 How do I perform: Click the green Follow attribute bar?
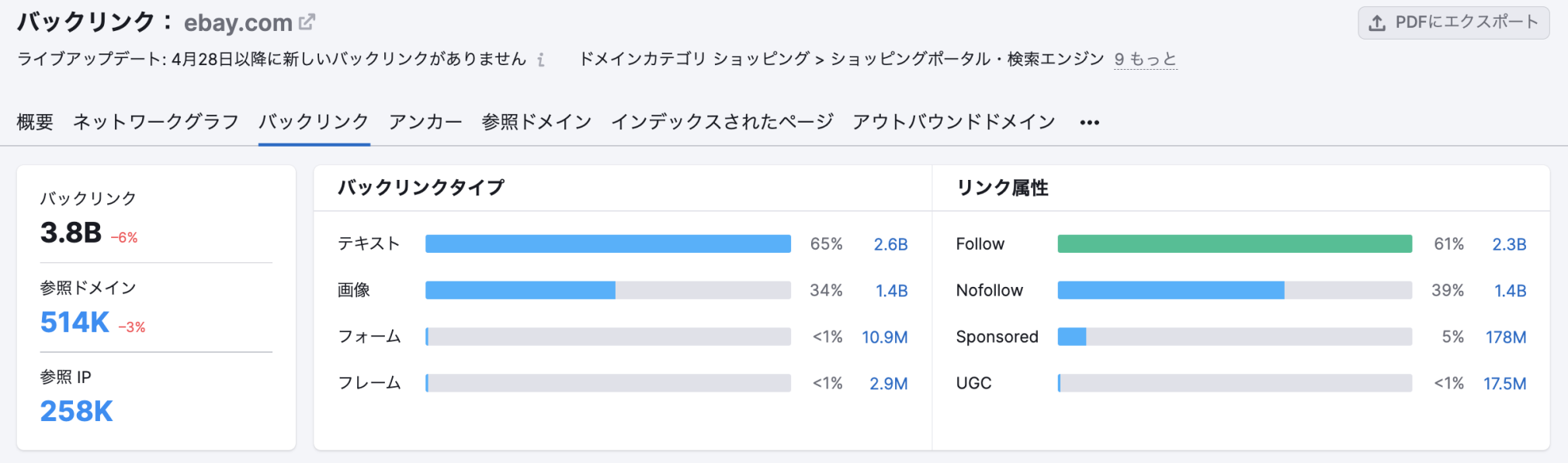[1234, 243]
